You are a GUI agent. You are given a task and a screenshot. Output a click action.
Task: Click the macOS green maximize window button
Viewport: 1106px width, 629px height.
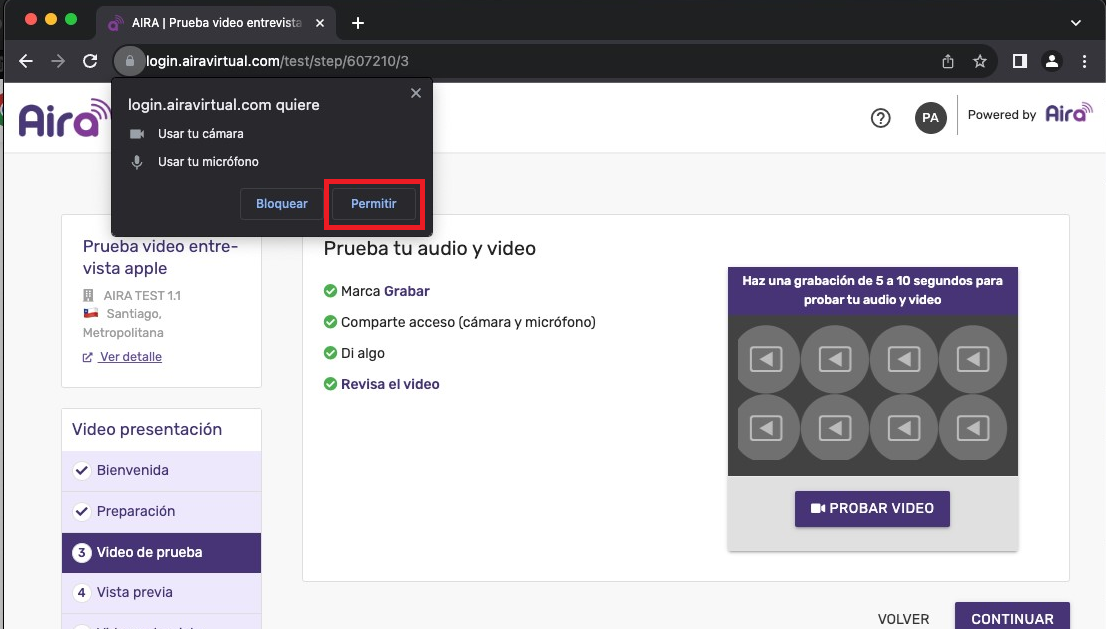(x=71, y=20)
